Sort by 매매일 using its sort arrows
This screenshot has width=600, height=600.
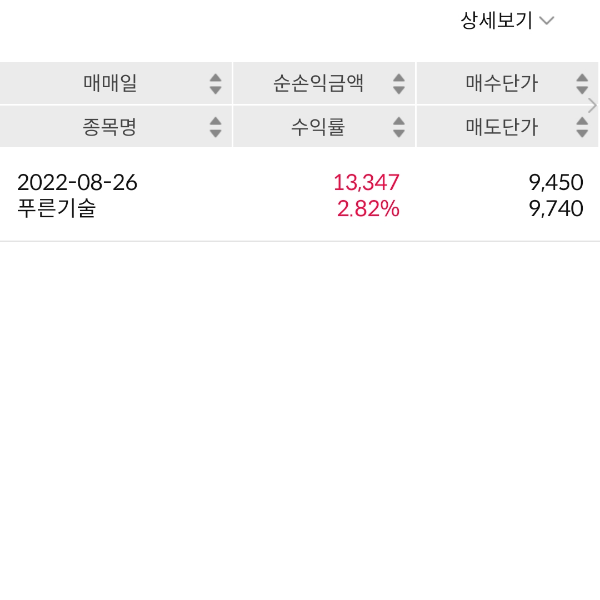point(215,84)
